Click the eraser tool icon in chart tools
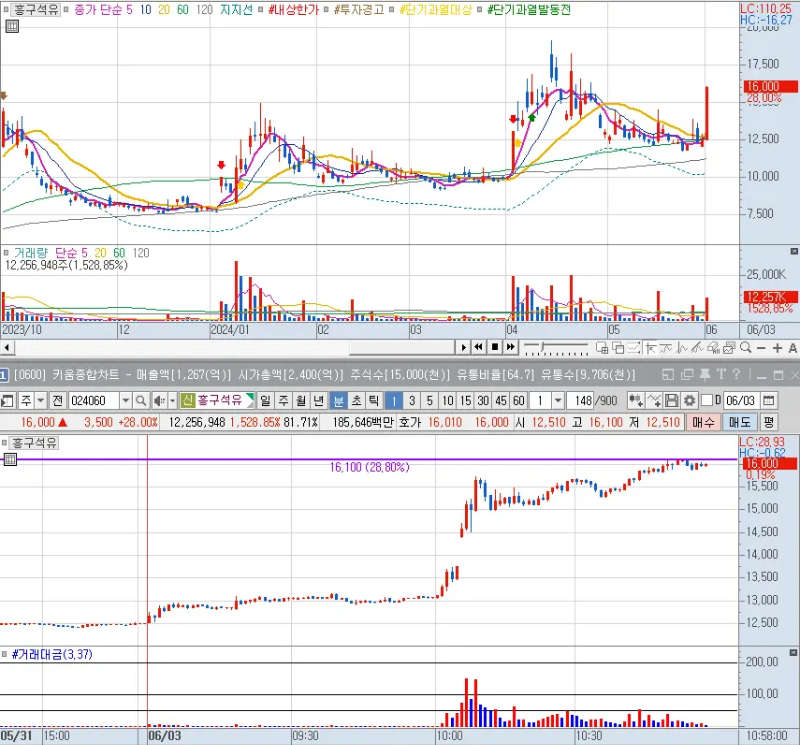This screenshot has height=745, width=800. point(713,348)
